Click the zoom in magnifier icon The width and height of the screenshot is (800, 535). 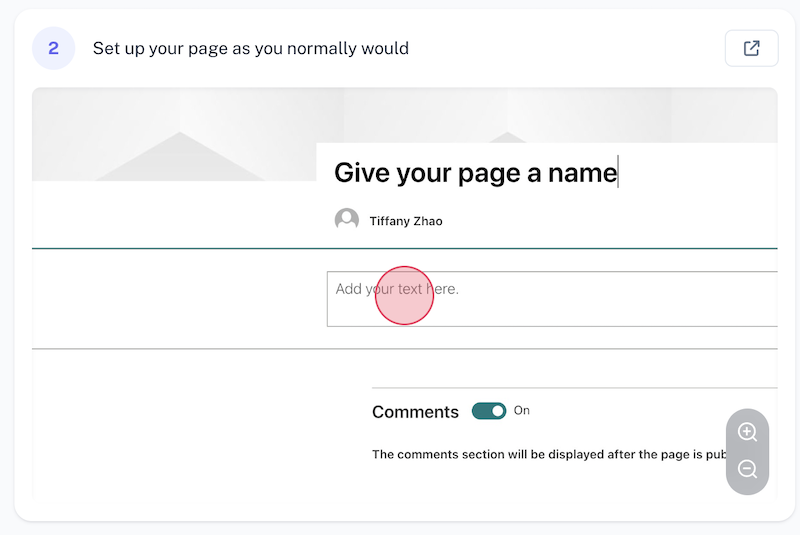(747, 432)
